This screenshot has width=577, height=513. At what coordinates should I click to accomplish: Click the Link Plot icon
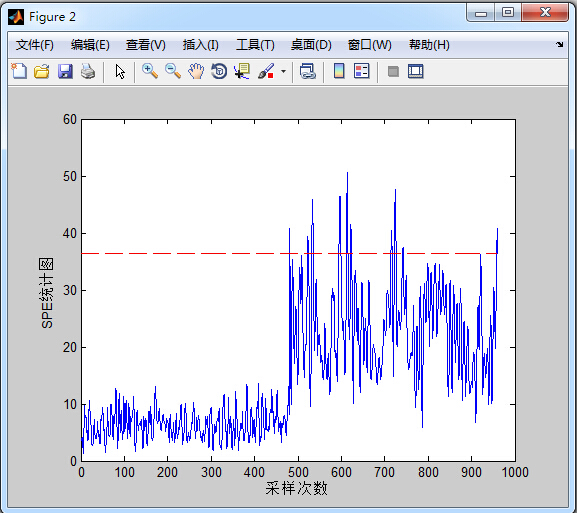(308, 71)
